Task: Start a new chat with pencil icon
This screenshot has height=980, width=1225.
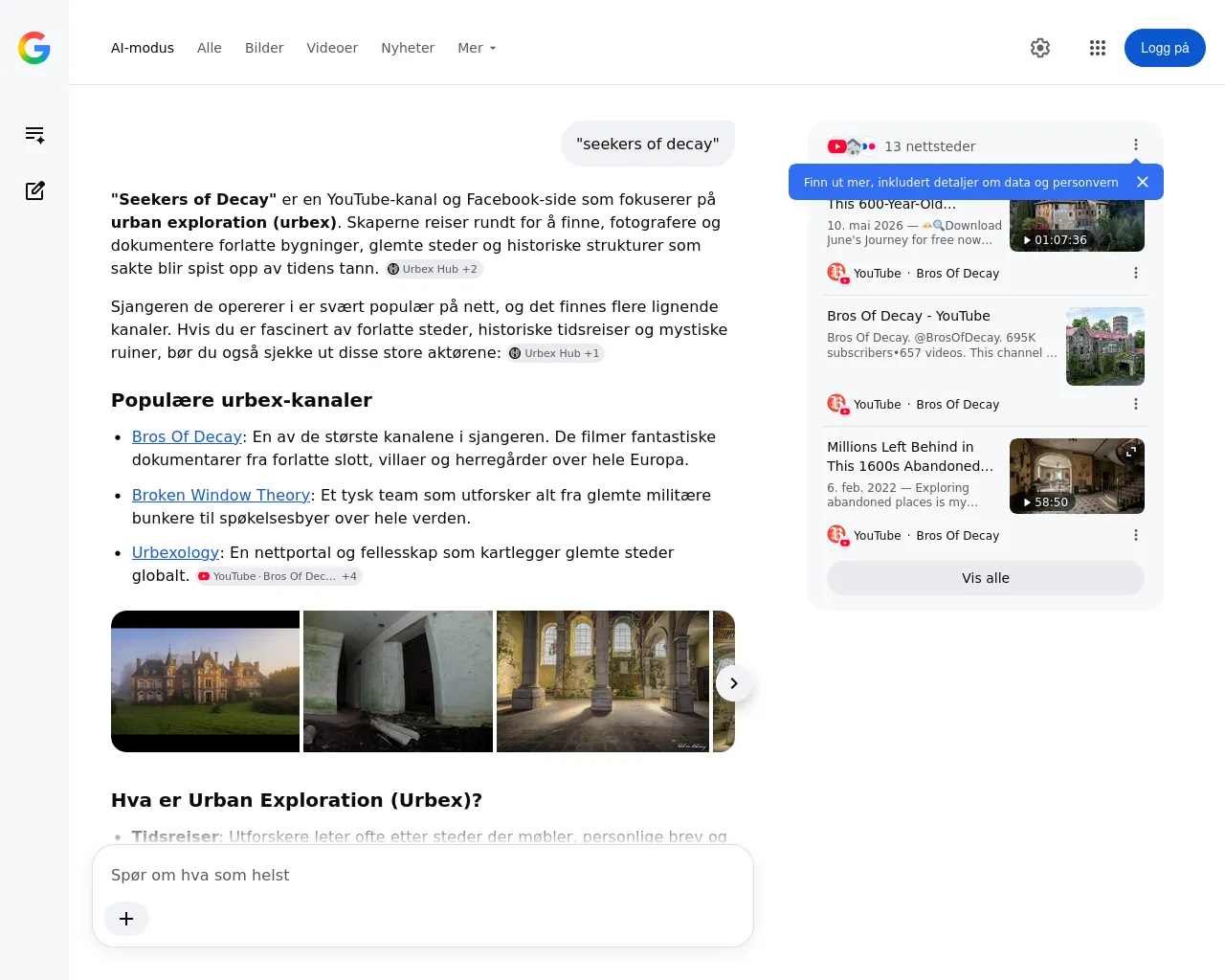Action: point(34,190)
